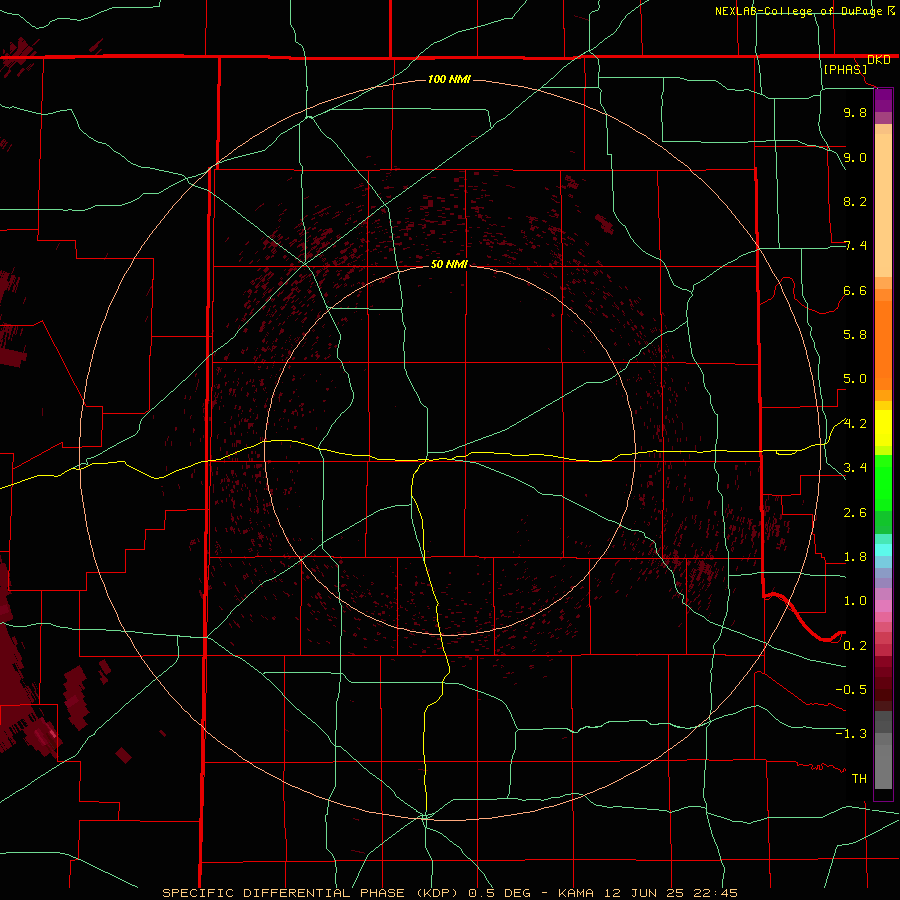Click the 2.6 value on the color scale
Image resolution: width=900 pixels, height=900 pixels.
pyautogui.click(x=855, y=513)
